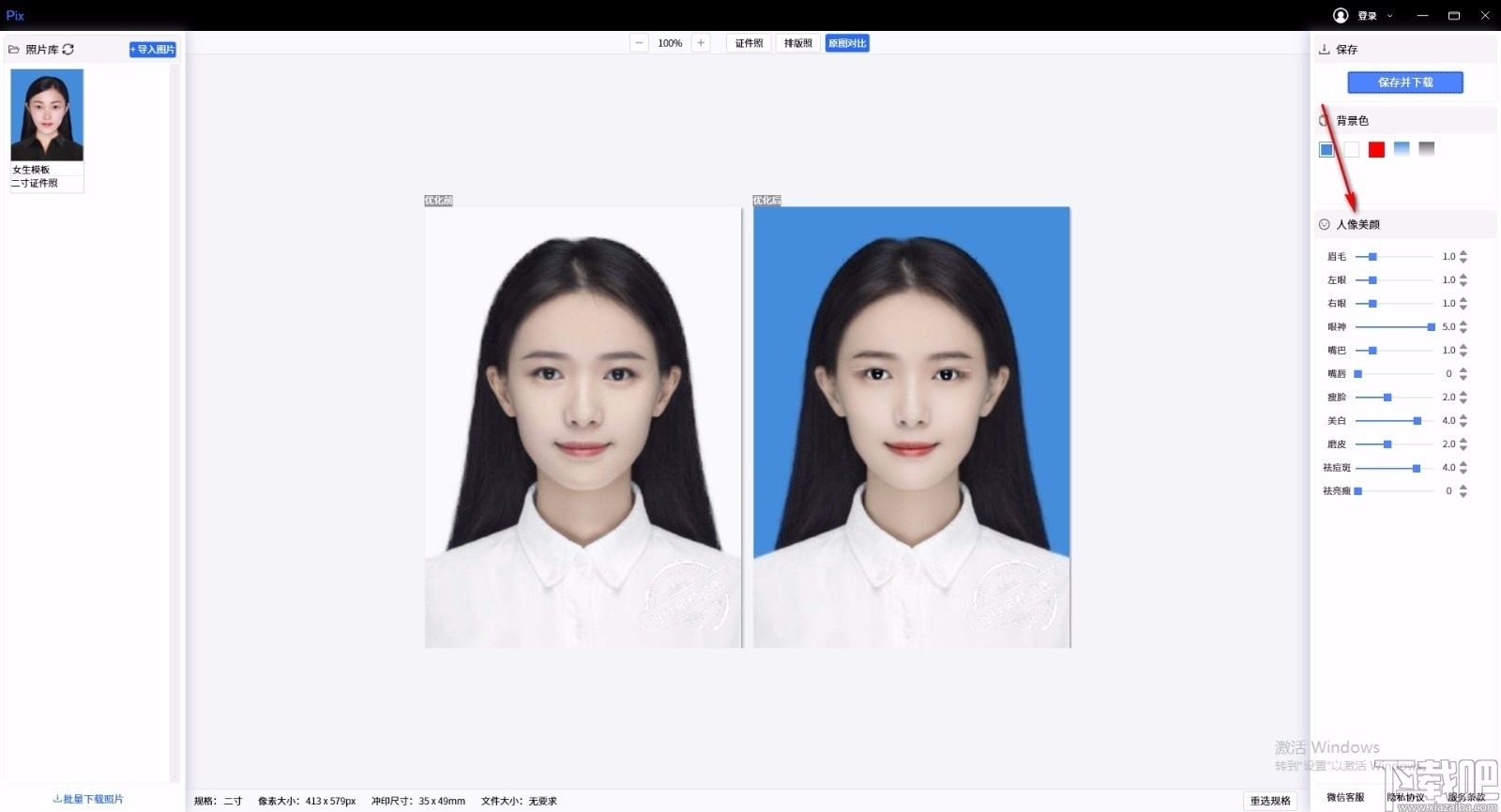Select the 女生模板 photo thumbnail
Screen dimensions: 1501x812
pos(47,114)
